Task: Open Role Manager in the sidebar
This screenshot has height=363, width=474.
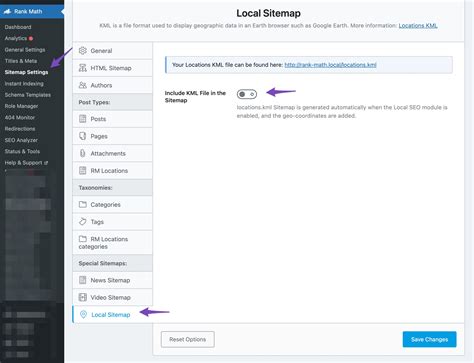Action: (x=21, y=106)
